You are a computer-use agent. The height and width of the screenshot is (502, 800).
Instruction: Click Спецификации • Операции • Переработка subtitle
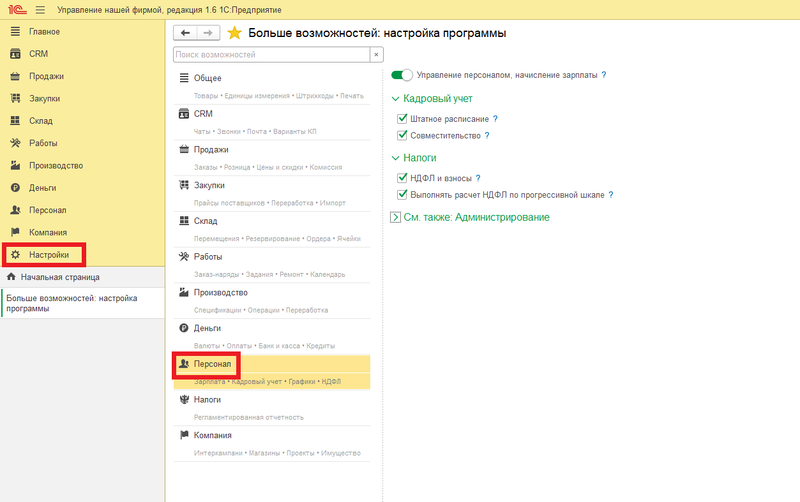[261, 310]
